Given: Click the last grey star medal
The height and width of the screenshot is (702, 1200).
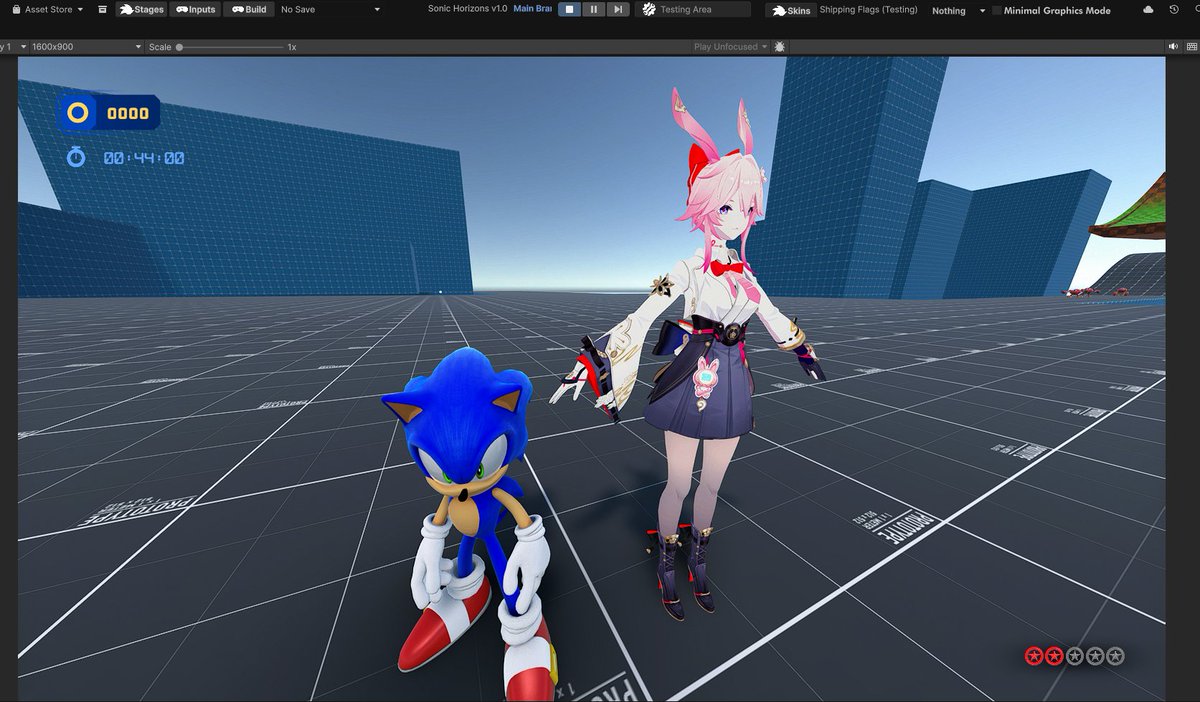Looking at the screenshot, I should (1116, 656).
